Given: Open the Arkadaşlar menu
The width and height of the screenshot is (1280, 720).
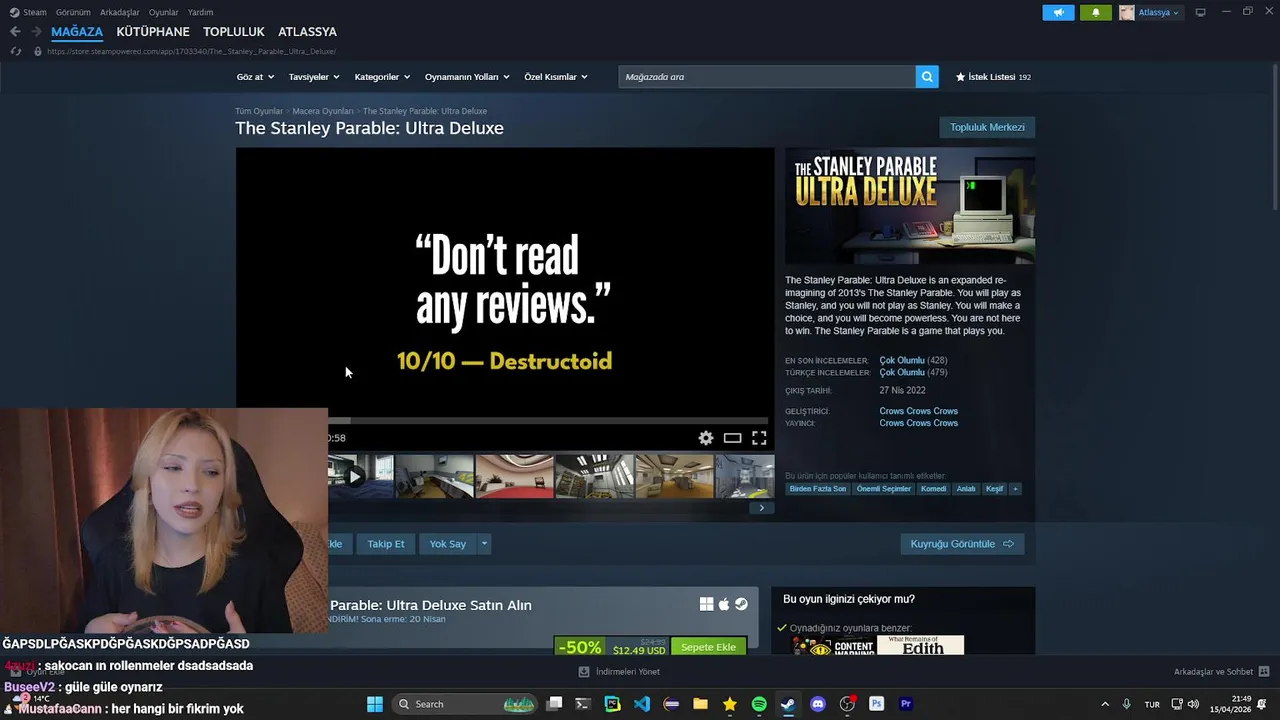Looking at the screenshot, I should tap(120, 12).
